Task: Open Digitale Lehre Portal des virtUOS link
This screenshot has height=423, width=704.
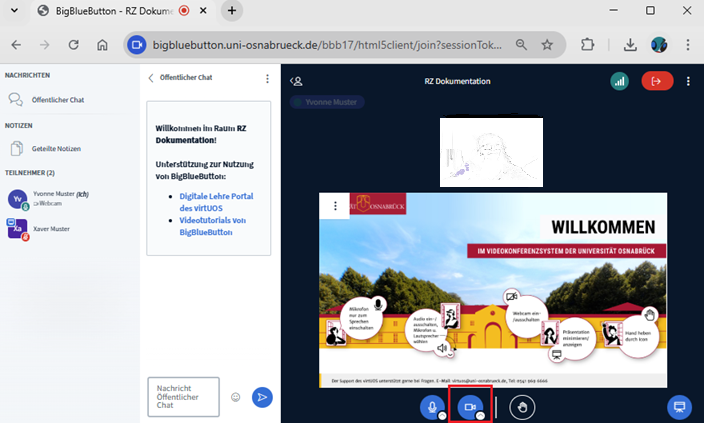Action: click(216, 202)
